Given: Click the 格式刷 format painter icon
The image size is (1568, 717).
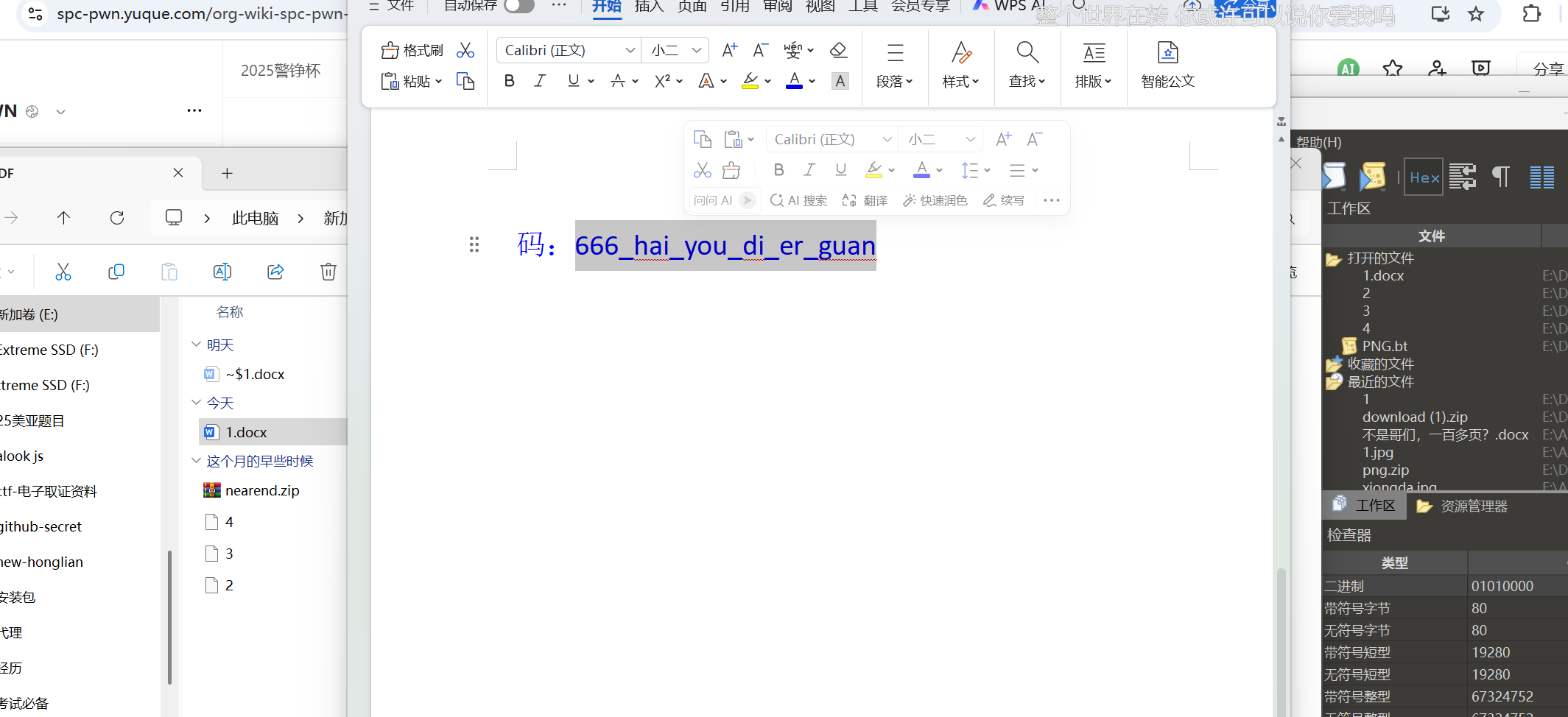Looking at the screenshot, I should tap(390, 49).
